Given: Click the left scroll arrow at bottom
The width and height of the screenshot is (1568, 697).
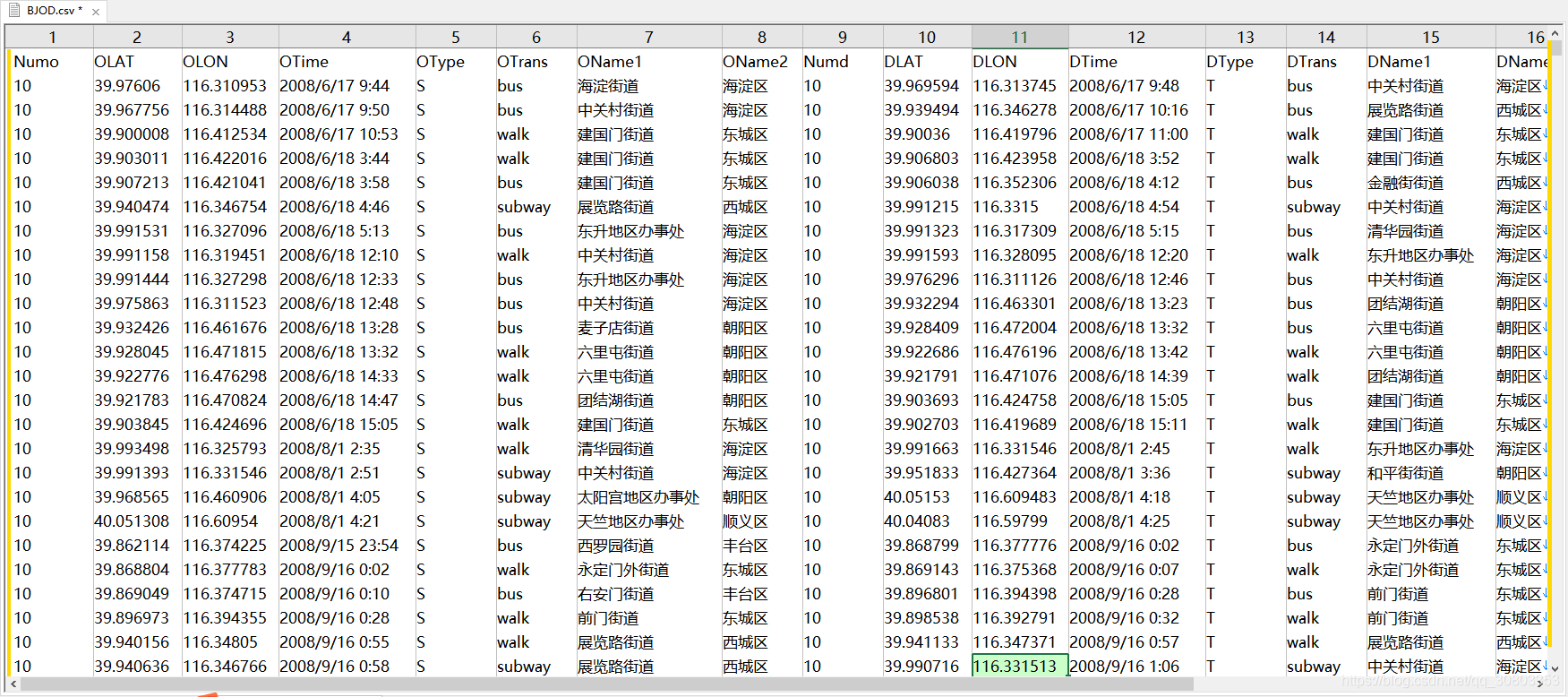Looking at the screenshot, I should tap(13, 684).
